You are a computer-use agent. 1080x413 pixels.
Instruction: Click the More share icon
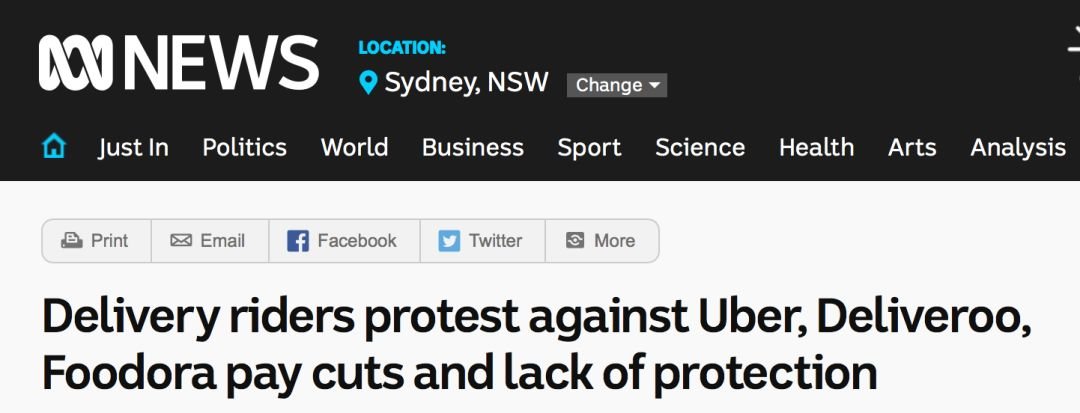click(x=575, y=241)
